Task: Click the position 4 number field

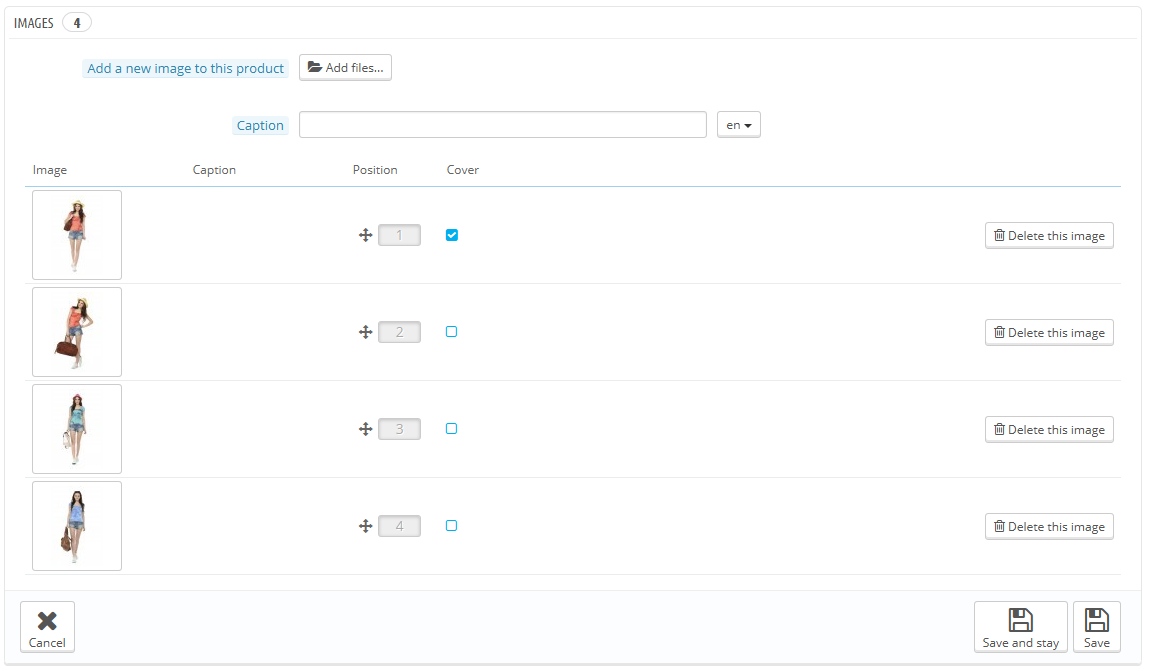Action: pyautogui.click(x=400, y=526)
